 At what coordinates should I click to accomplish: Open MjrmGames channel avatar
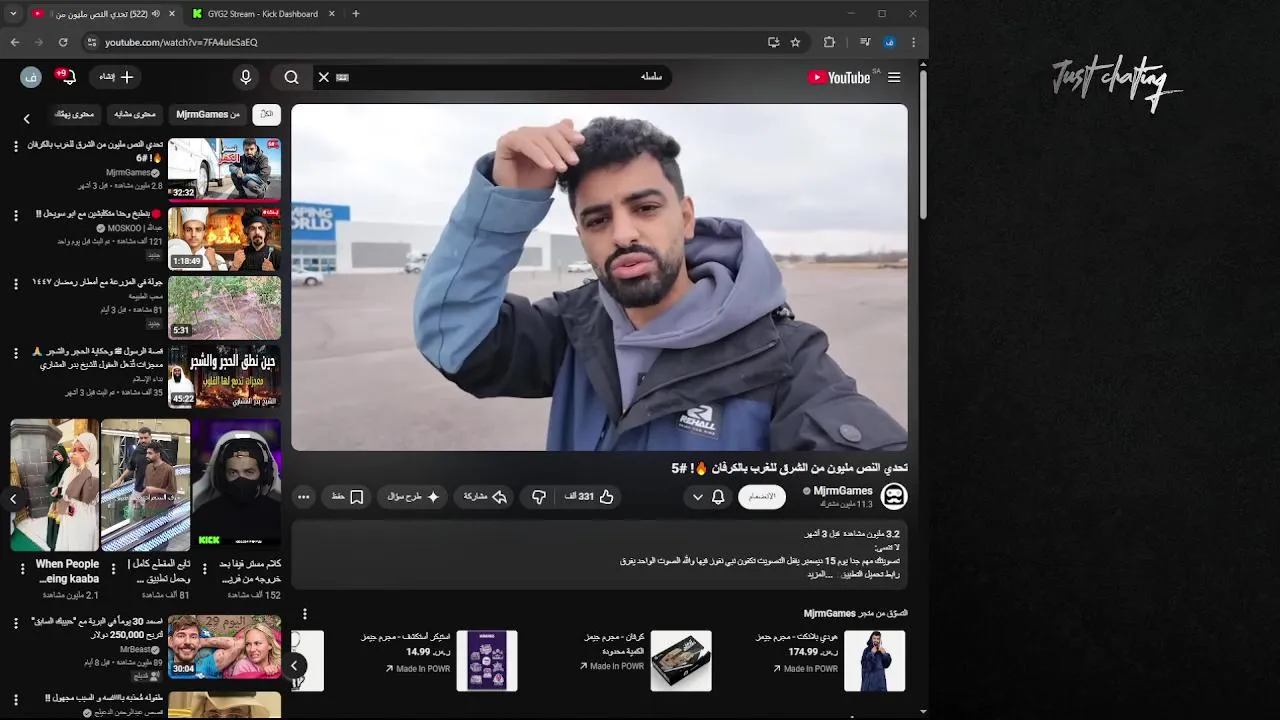coord(894,496)
